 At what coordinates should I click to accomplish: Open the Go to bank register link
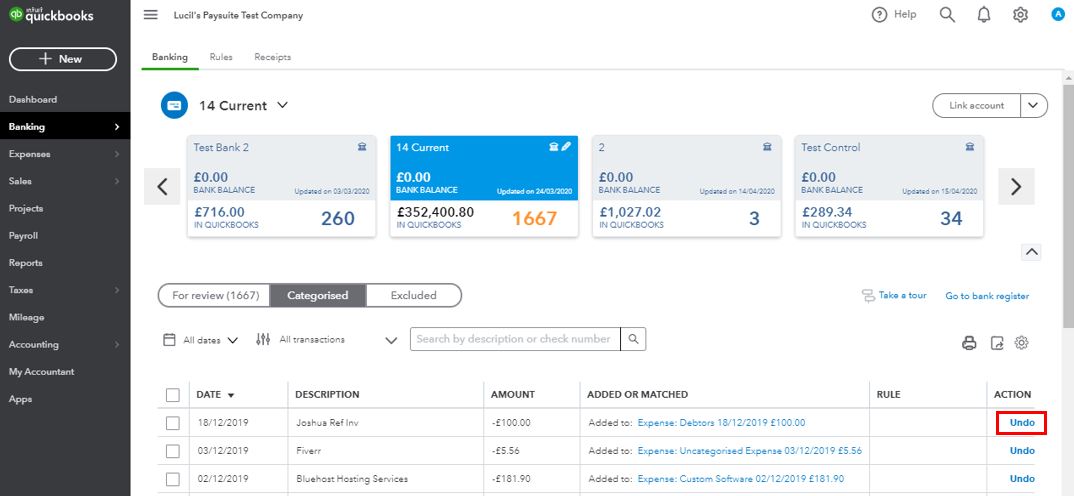click(987, 296)
